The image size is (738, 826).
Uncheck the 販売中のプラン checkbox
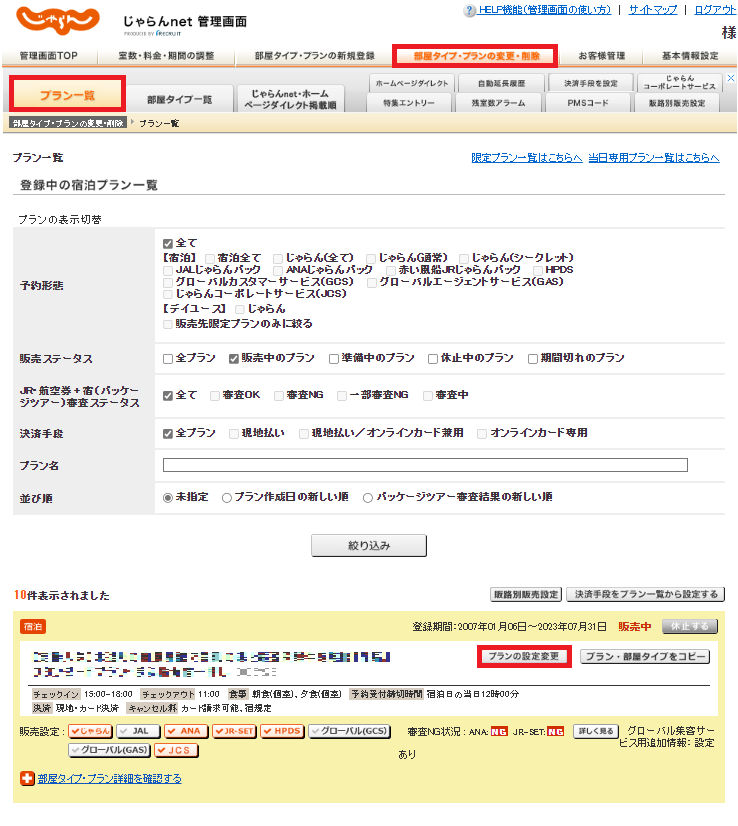tap(234, 359)
